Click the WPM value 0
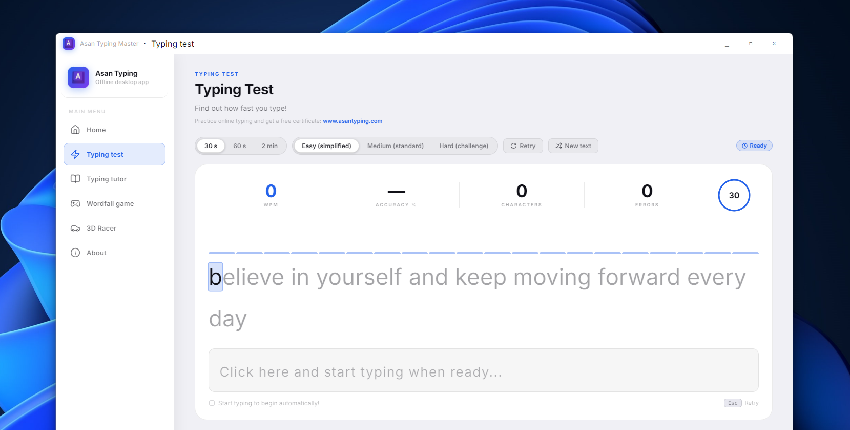Screen dimensions: 850x430 coord(271,191)
